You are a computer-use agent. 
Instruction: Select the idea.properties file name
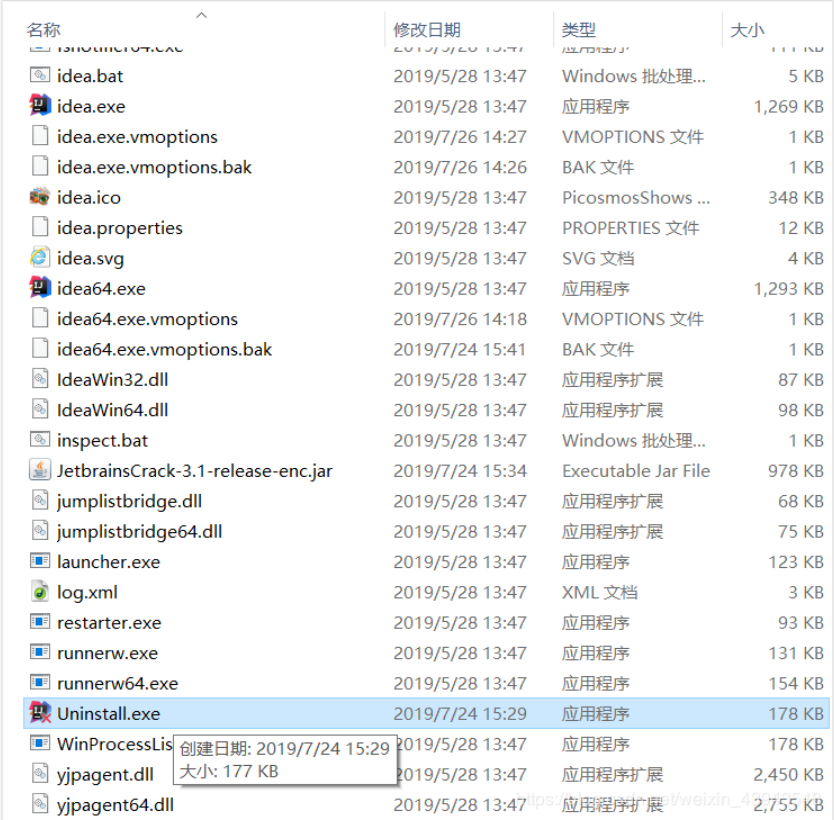[120, 228]
